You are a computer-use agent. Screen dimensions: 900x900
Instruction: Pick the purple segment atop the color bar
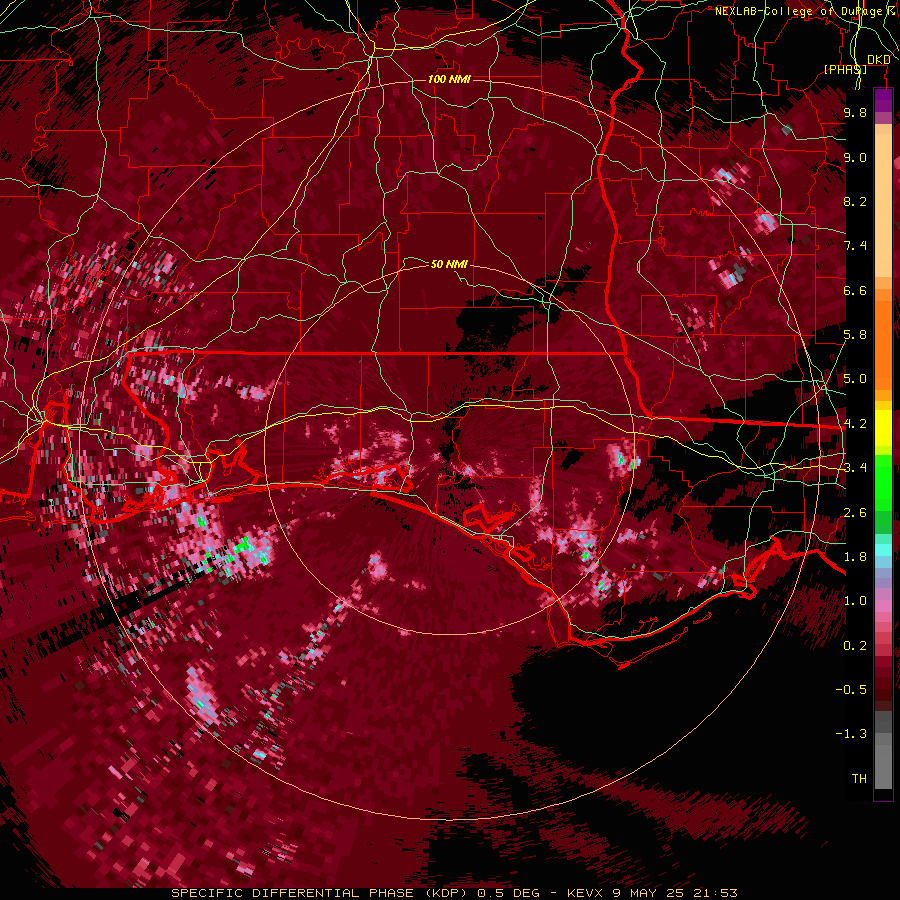point(883,100)
